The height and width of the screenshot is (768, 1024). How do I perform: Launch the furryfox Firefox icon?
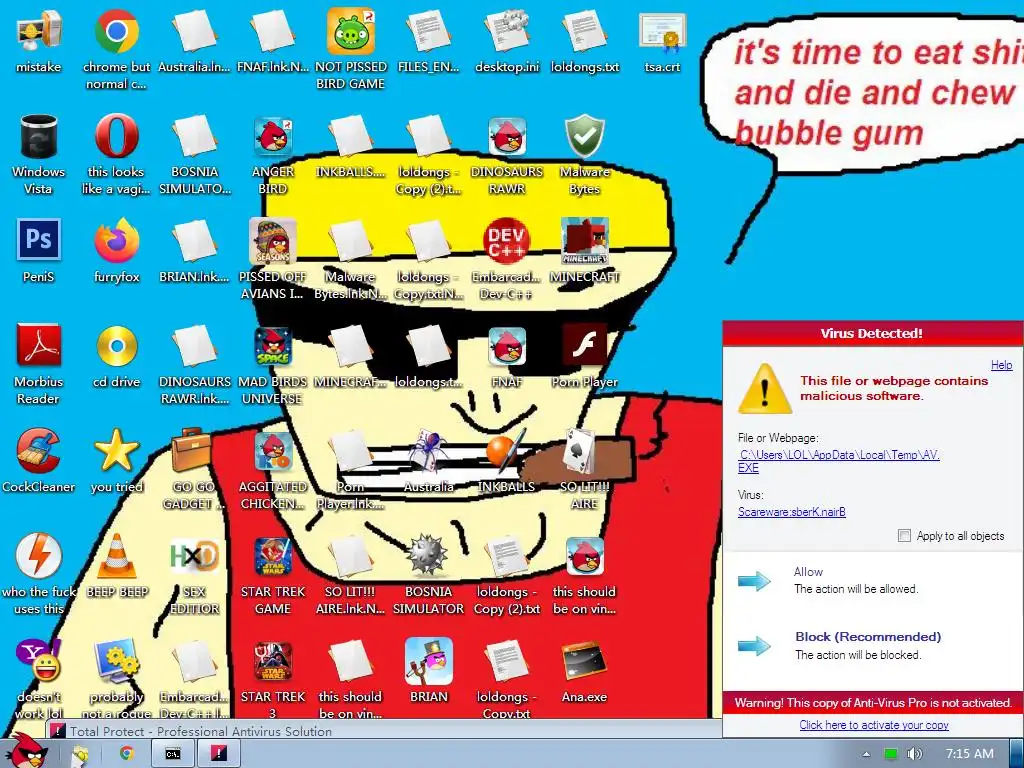pos(116,241)
